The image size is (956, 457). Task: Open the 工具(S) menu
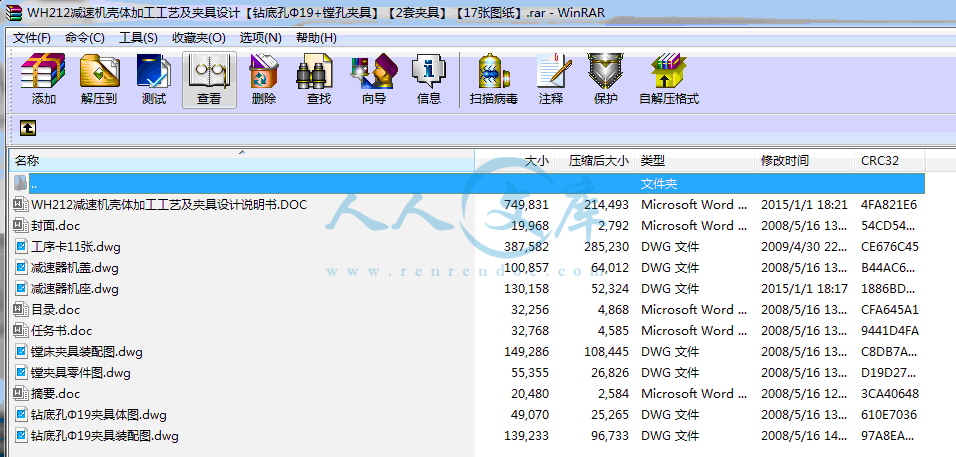tap(138, 38)
